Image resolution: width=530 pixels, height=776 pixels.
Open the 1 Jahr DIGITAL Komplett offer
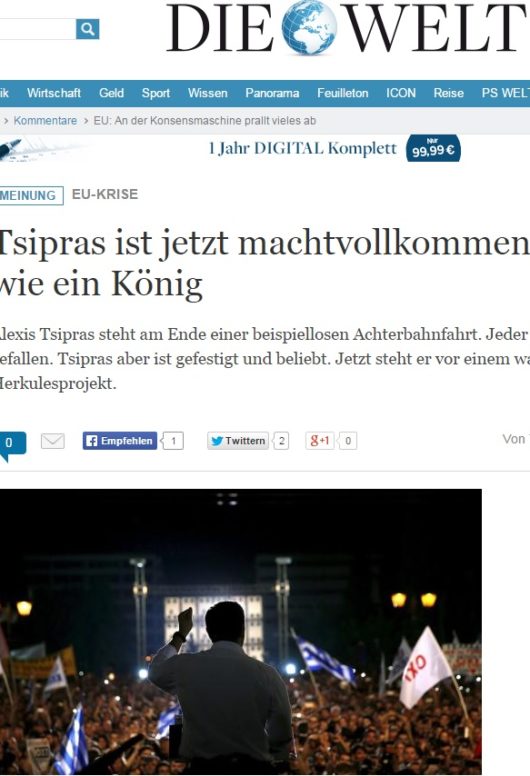pyautogui.click(x=303, y=148)
